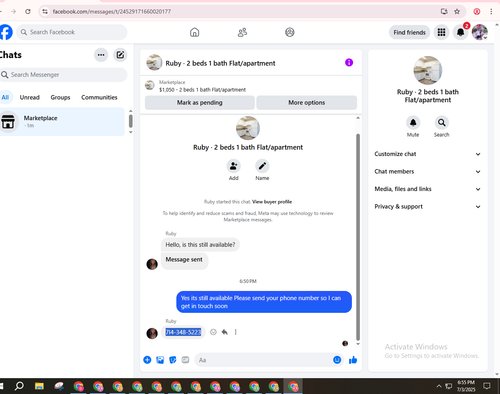
Task: Compose a new message icon
Action: pos(120,55)
